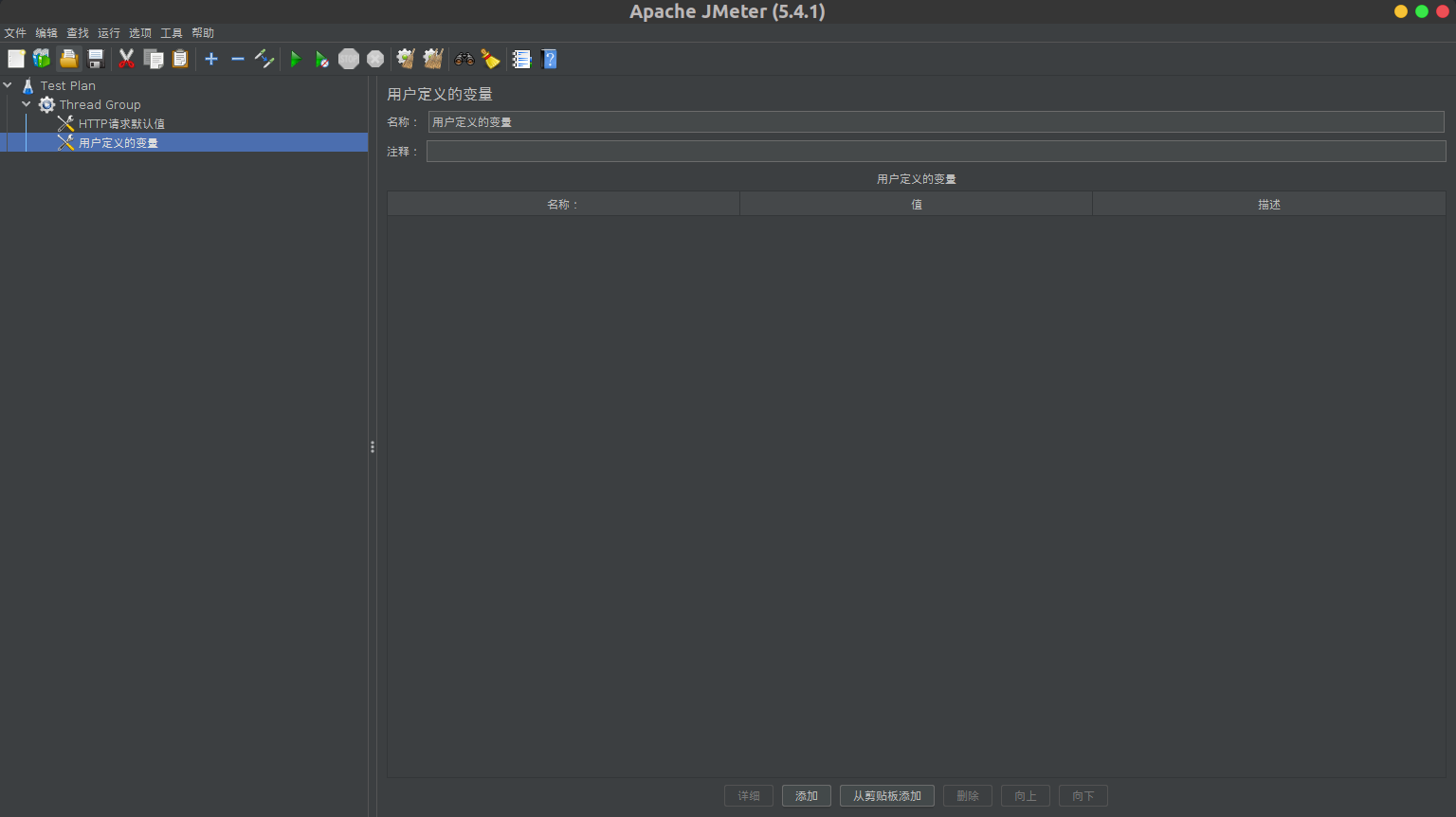Click the 描述 column header
The image size is (1456, 817).
(x=1269, y=204)
